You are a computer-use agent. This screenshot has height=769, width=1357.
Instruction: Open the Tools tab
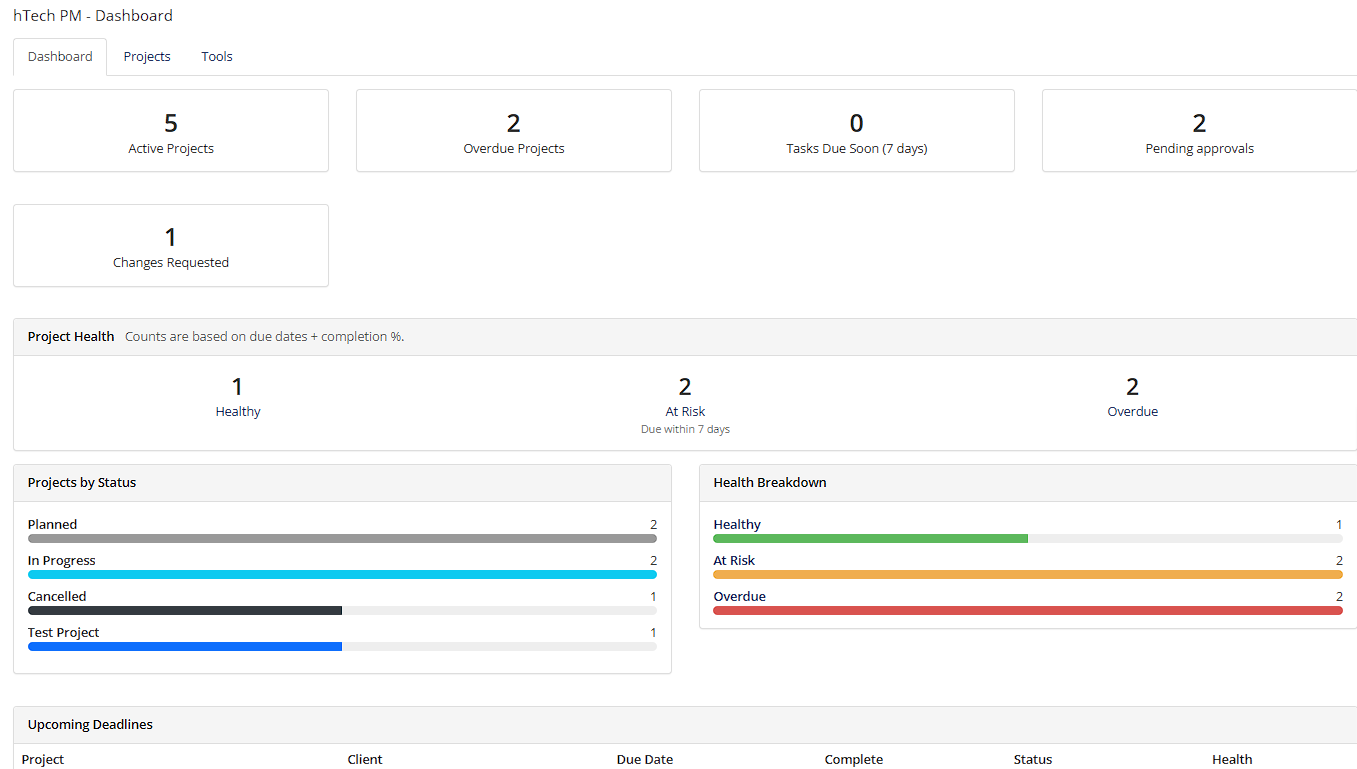(216, 57)
